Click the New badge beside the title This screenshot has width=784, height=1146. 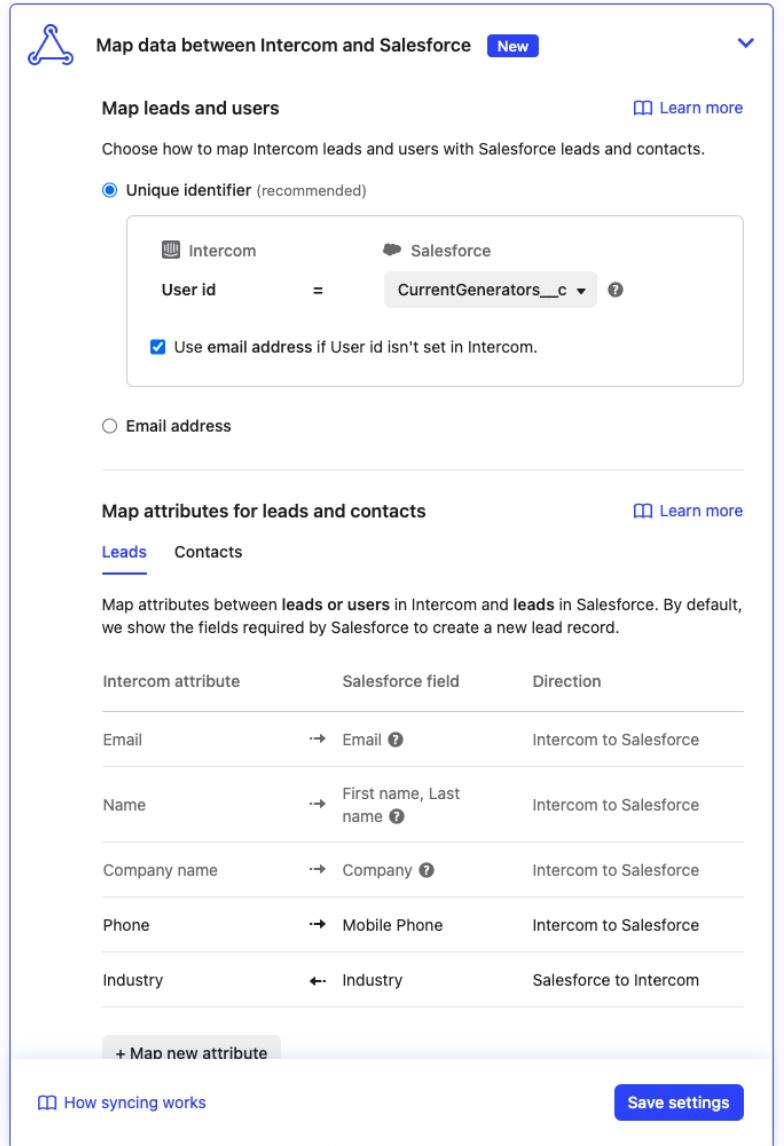(512, 46)
